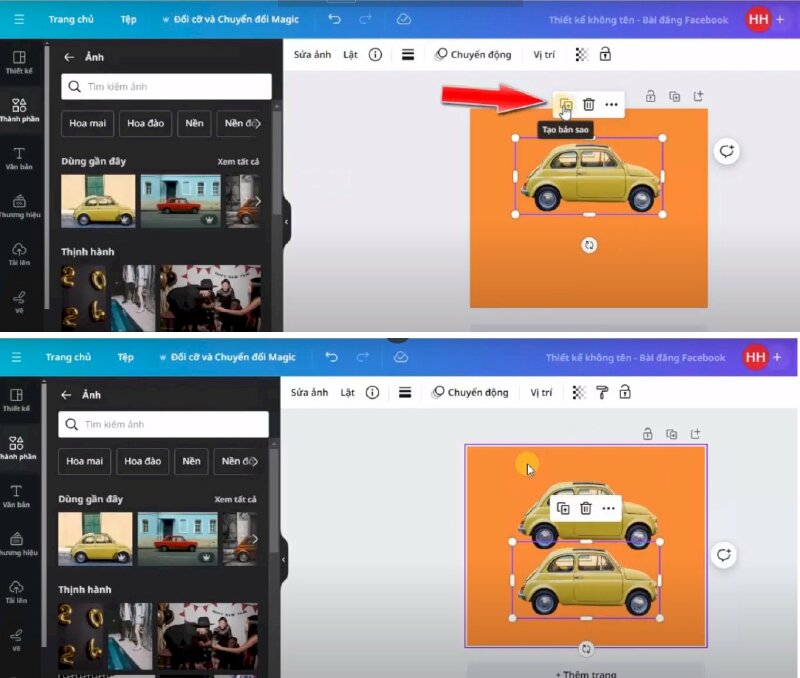Screen dimensions: 800x678
Task: Open the Thiết kế sidebar panel in the upper editor
Action: coord(18,62)
